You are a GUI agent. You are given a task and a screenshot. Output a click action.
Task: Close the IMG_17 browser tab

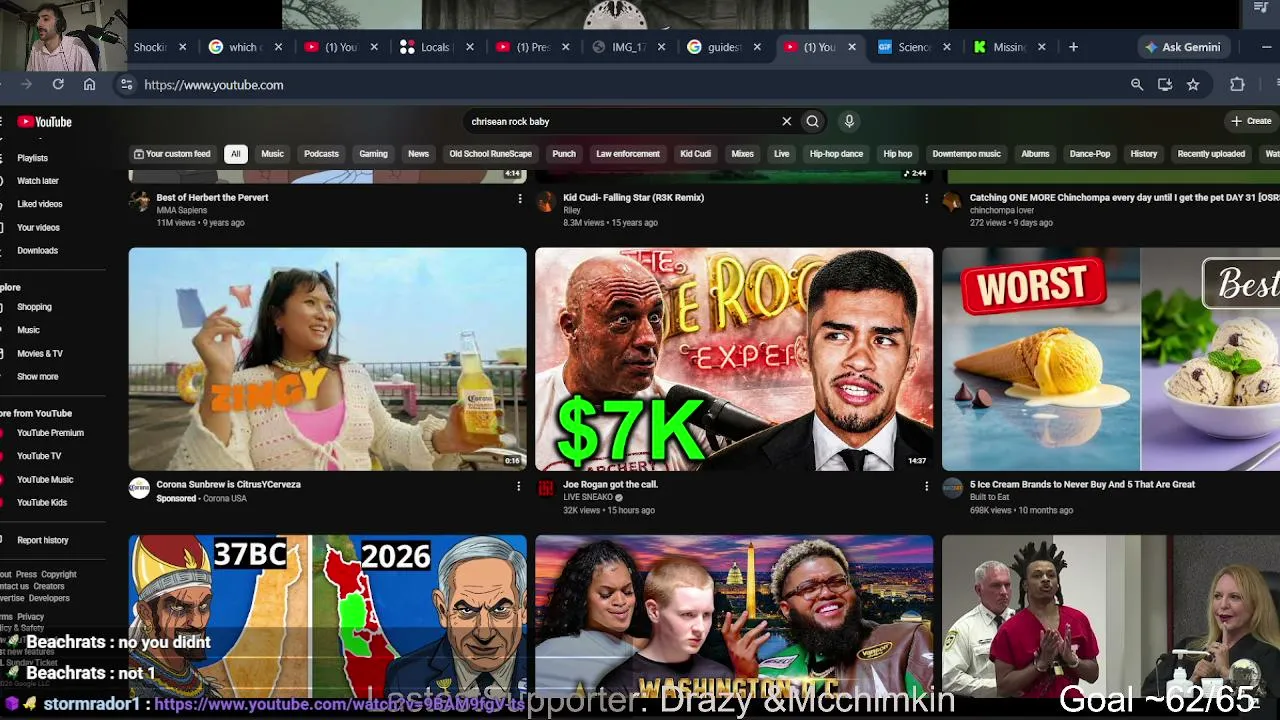[x=661, y=47]
